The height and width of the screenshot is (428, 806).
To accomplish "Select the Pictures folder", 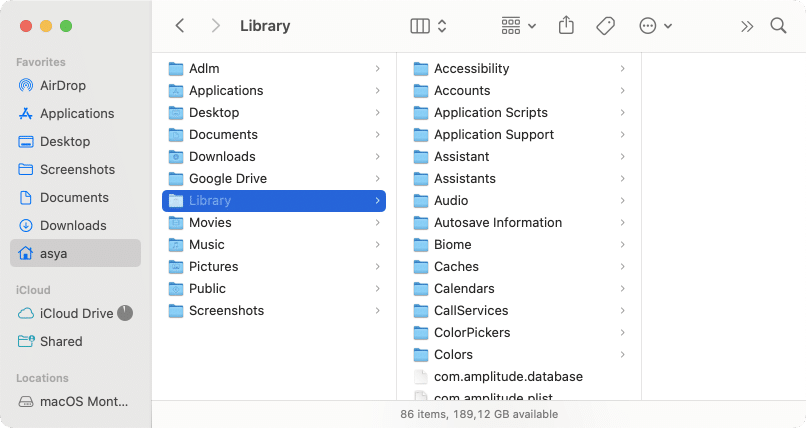I will click(274, 267).
